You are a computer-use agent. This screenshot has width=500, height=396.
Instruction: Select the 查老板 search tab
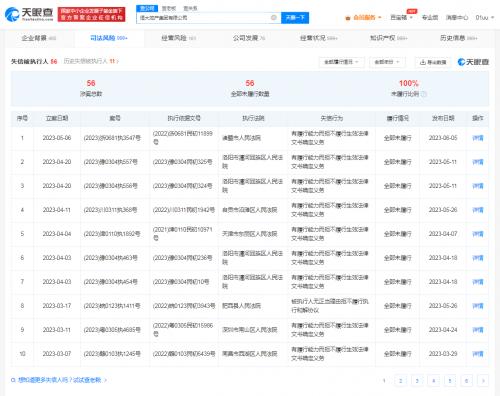point(169,8)
